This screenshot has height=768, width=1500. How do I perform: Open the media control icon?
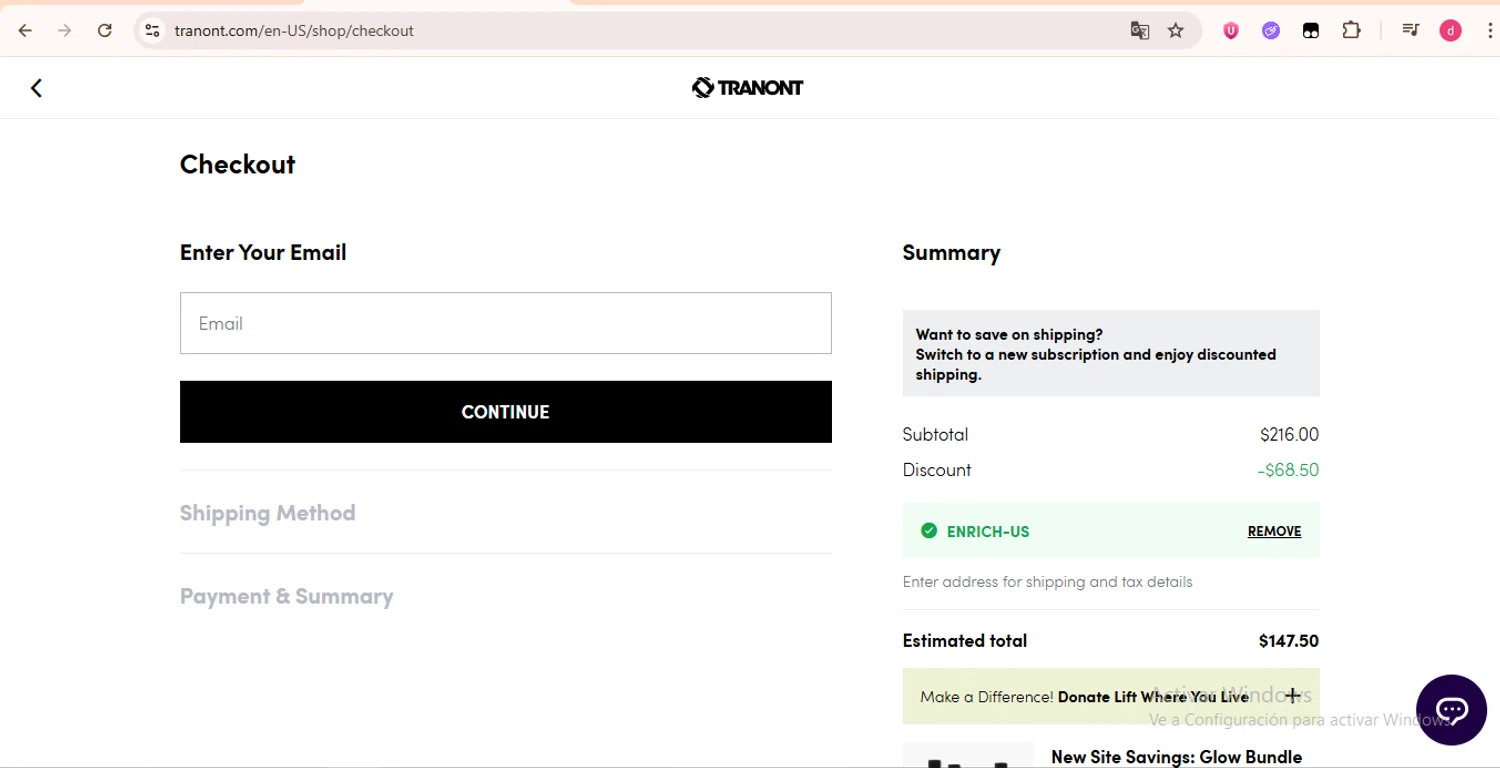click(x=1410, y=30)
